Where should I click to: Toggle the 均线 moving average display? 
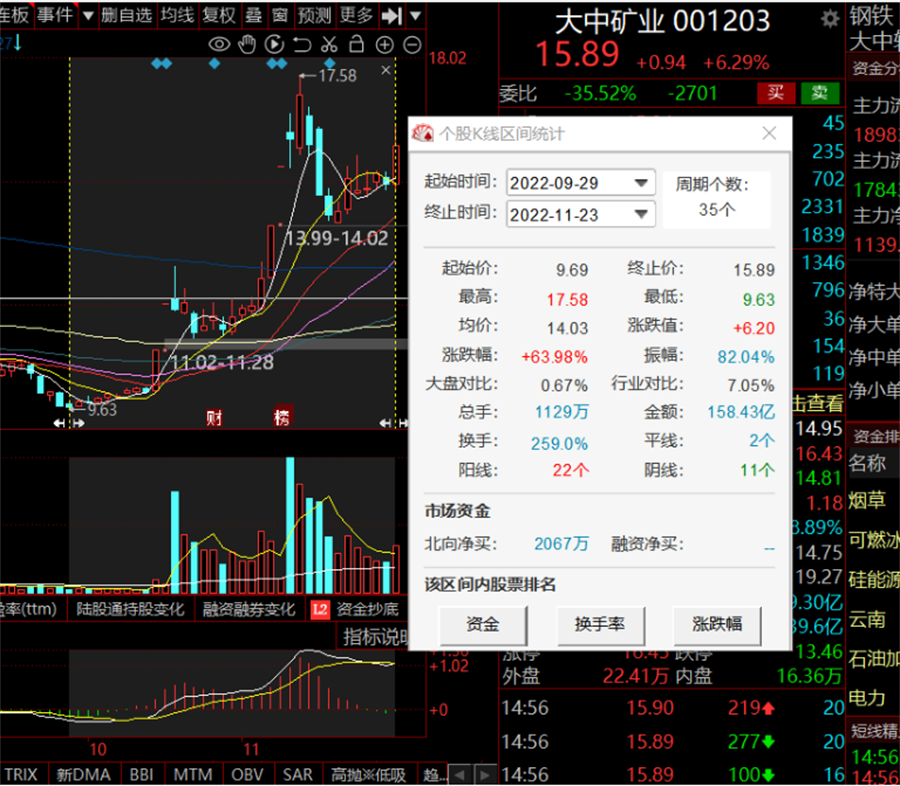177,15
